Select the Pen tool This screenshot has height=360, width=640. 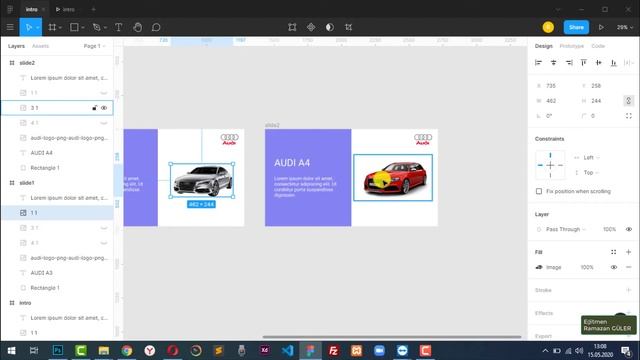point(96,27)
